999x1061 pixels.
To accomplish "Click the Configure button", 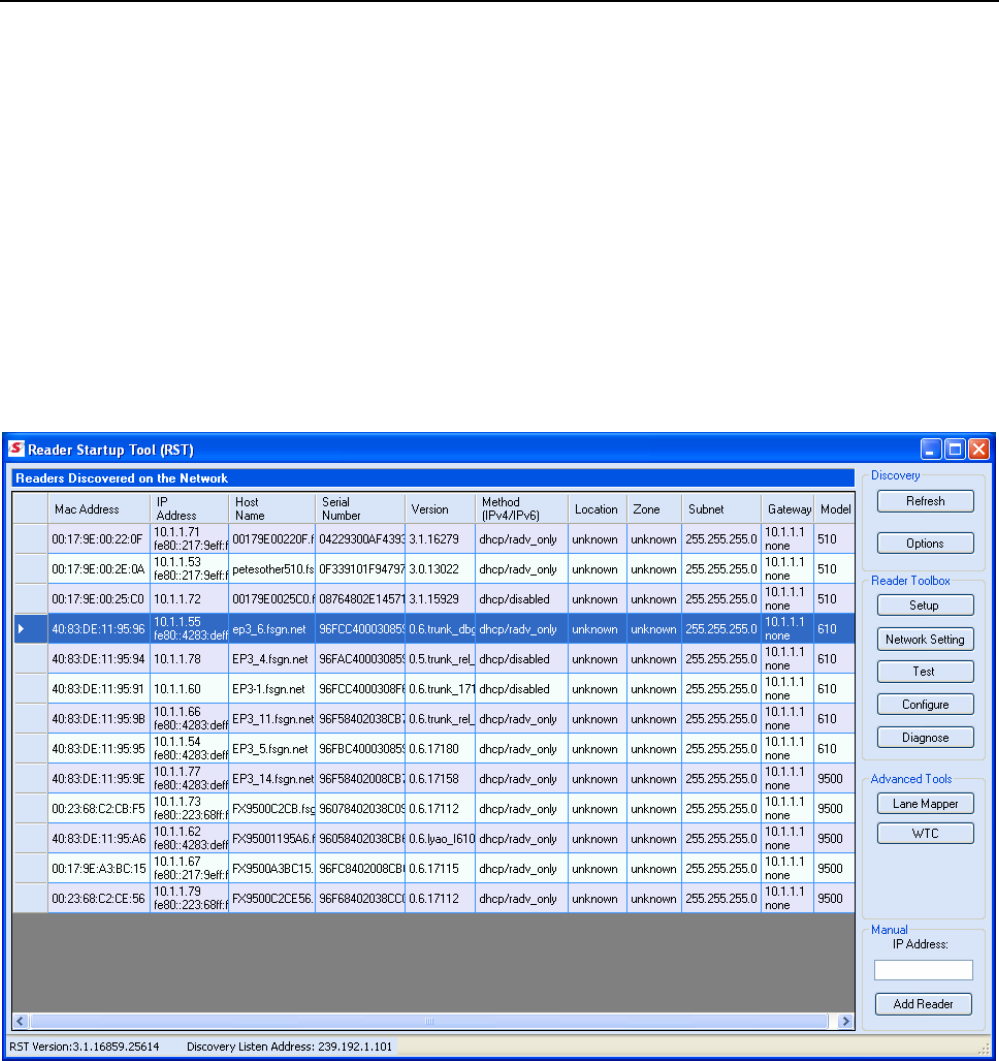I will (925, 705).
